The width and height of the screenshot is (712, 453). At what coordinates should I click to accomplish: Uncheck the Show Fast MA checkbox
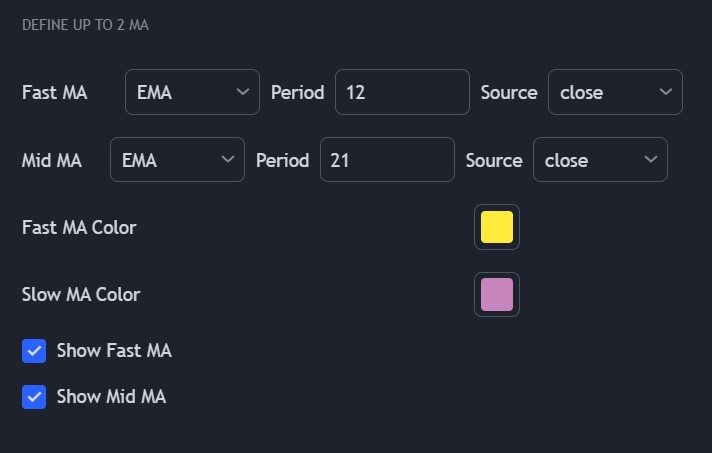coord(34,351)
